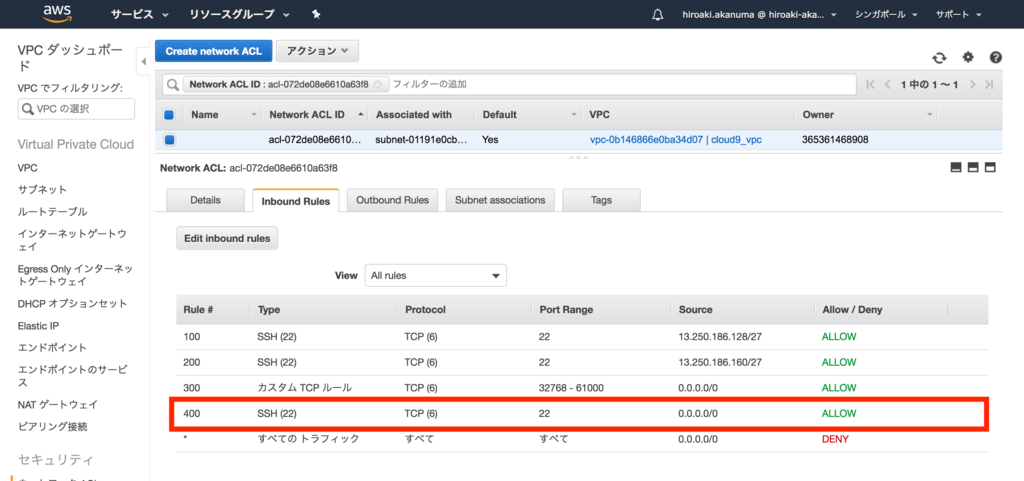This screenshot has width=1024, height=481.
Task: Open インターネットゲートウェイ in the sidebar
Action: point(72,240)
